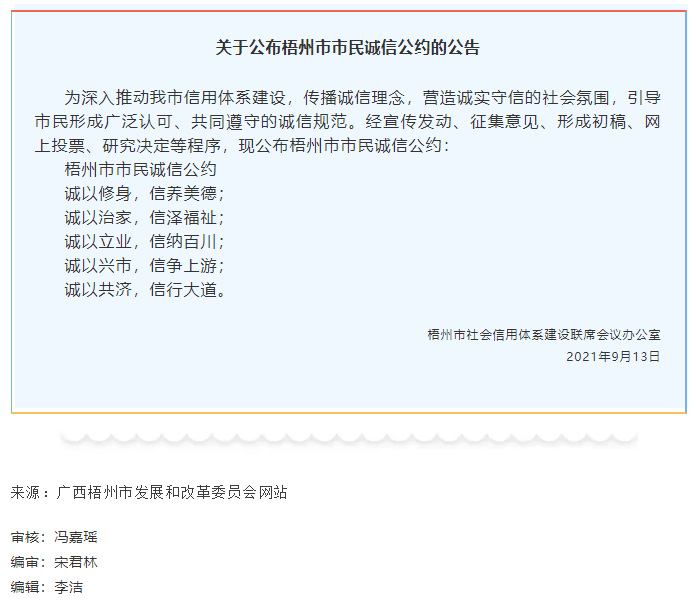The image size is (696, 606).
Task: Click the wavy divider below the announcement box
Action: [x=348, y=437]
